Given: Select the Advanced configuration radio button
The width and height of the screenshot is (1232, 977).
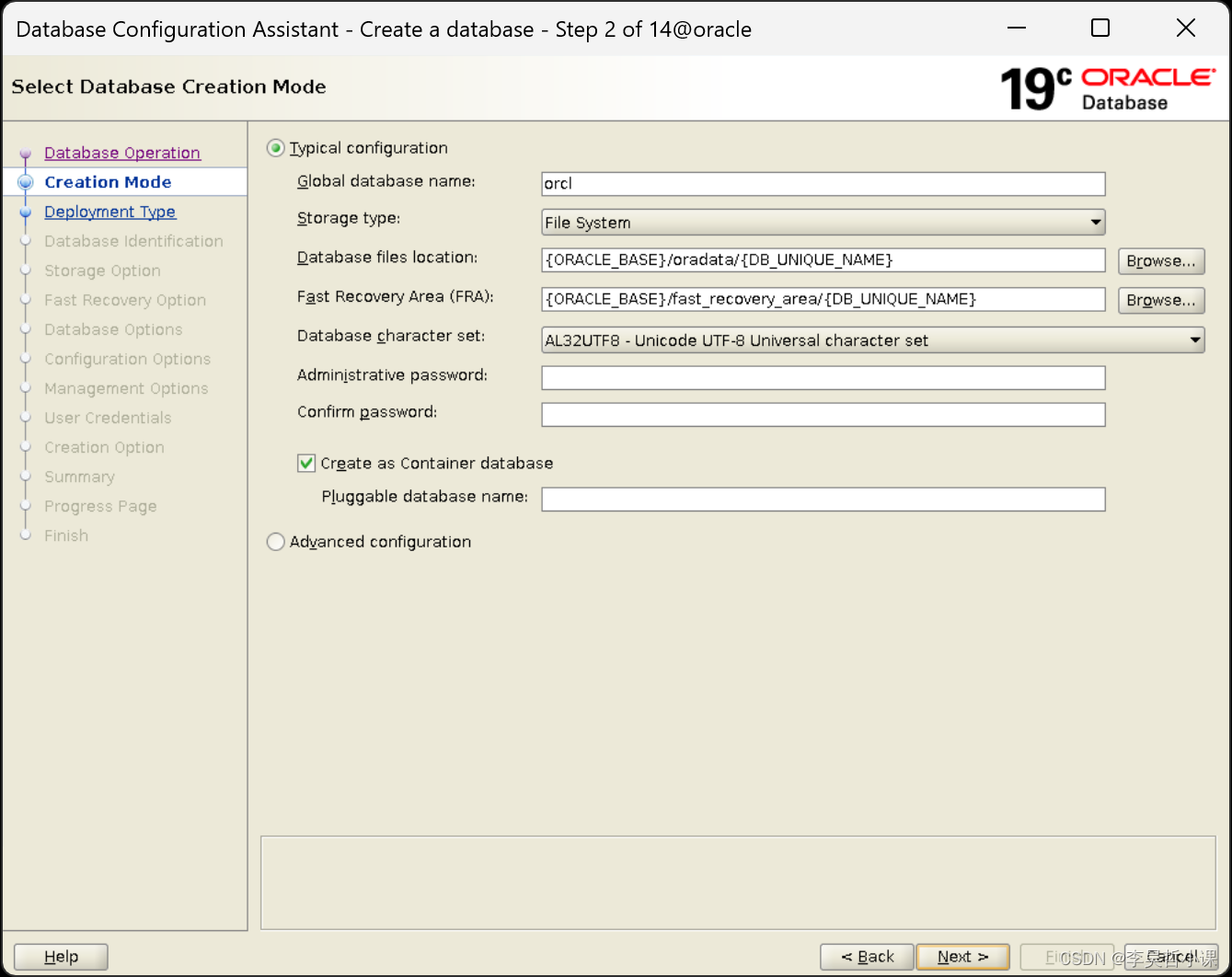Looking at the screenshot, I should [275, 542].
